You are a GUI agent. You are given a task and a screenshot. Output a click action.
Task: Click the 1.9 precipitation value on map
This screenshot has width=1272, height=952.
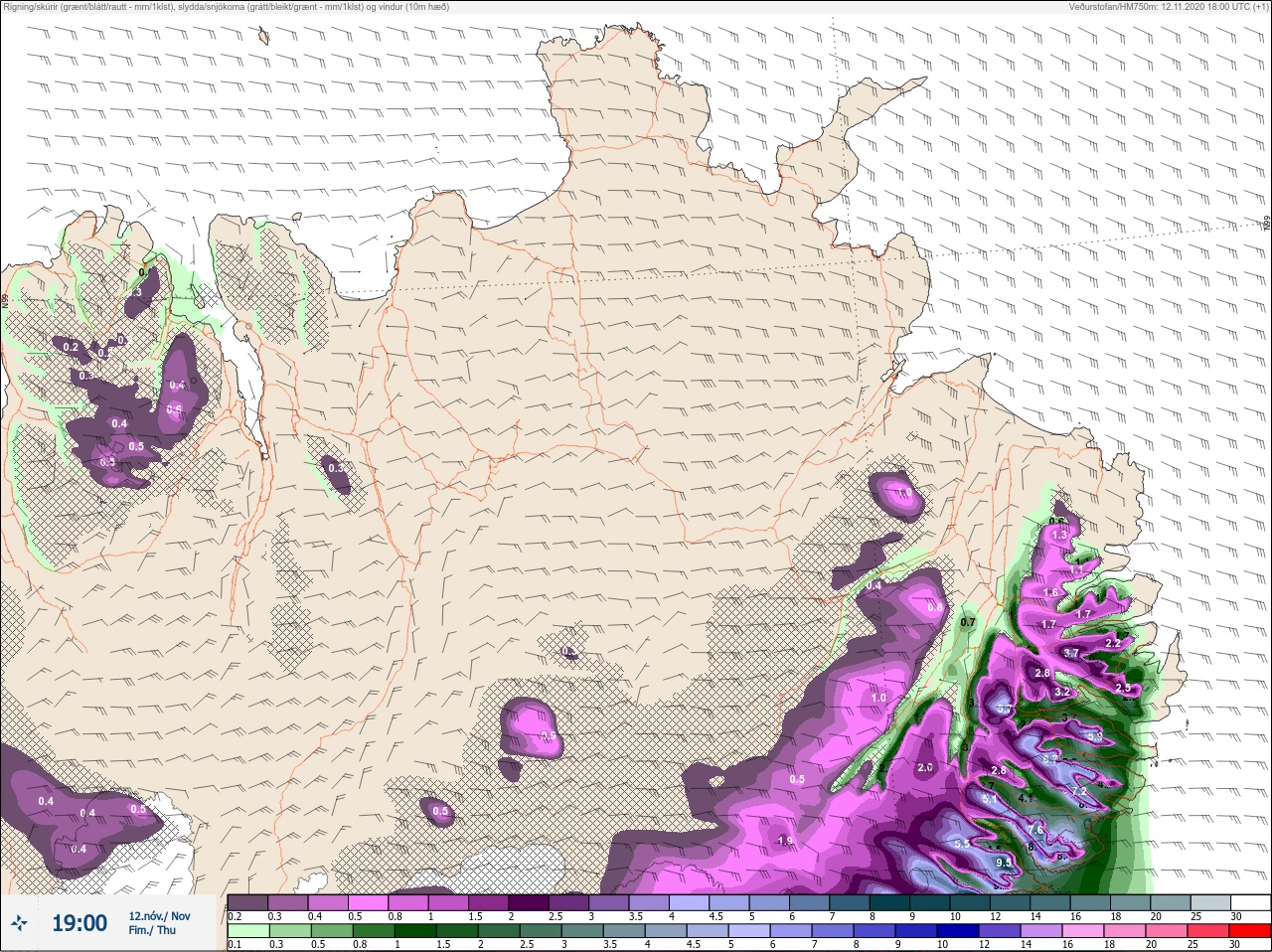784,841
